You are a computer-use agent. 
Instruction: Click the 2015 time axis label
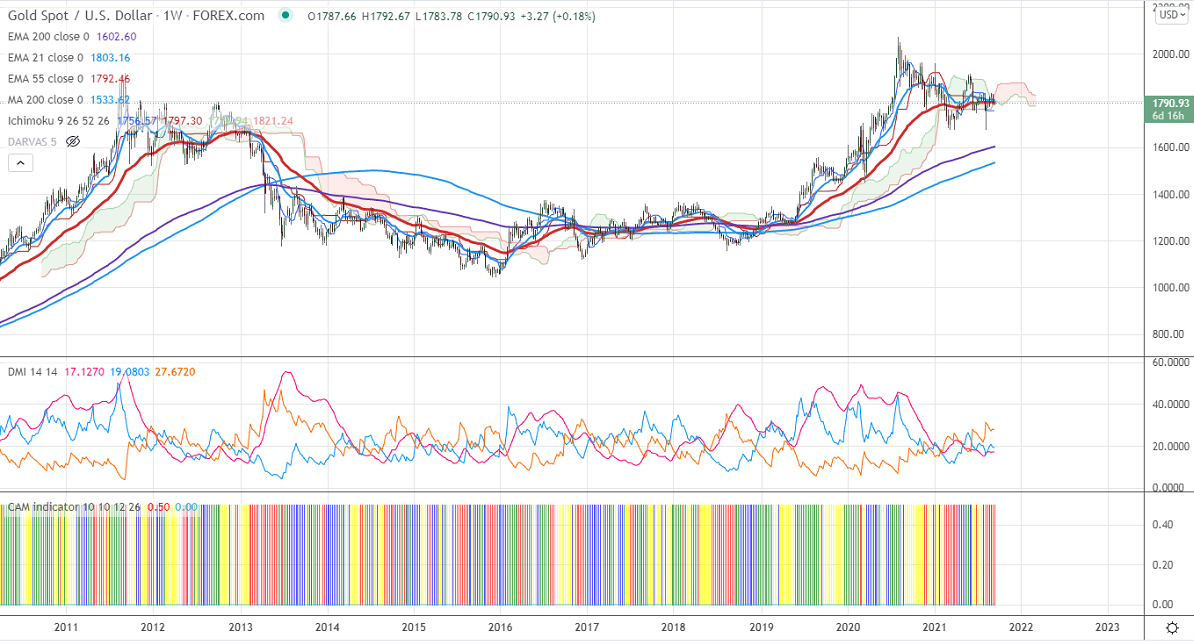pos(413,627)
